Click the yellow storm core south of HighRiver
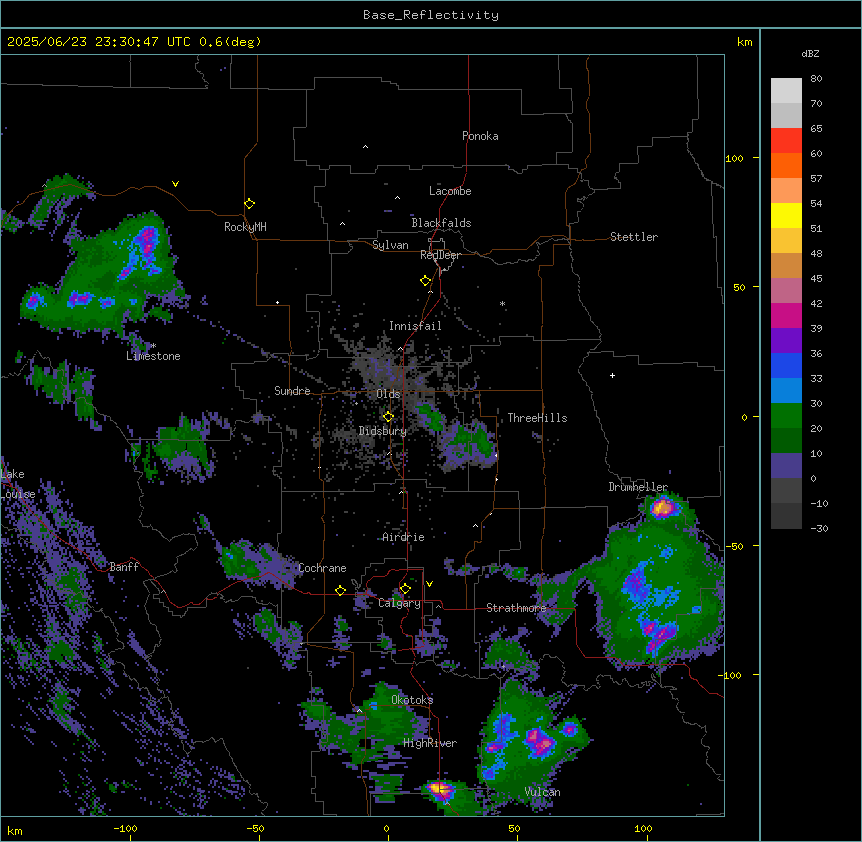 440,790
